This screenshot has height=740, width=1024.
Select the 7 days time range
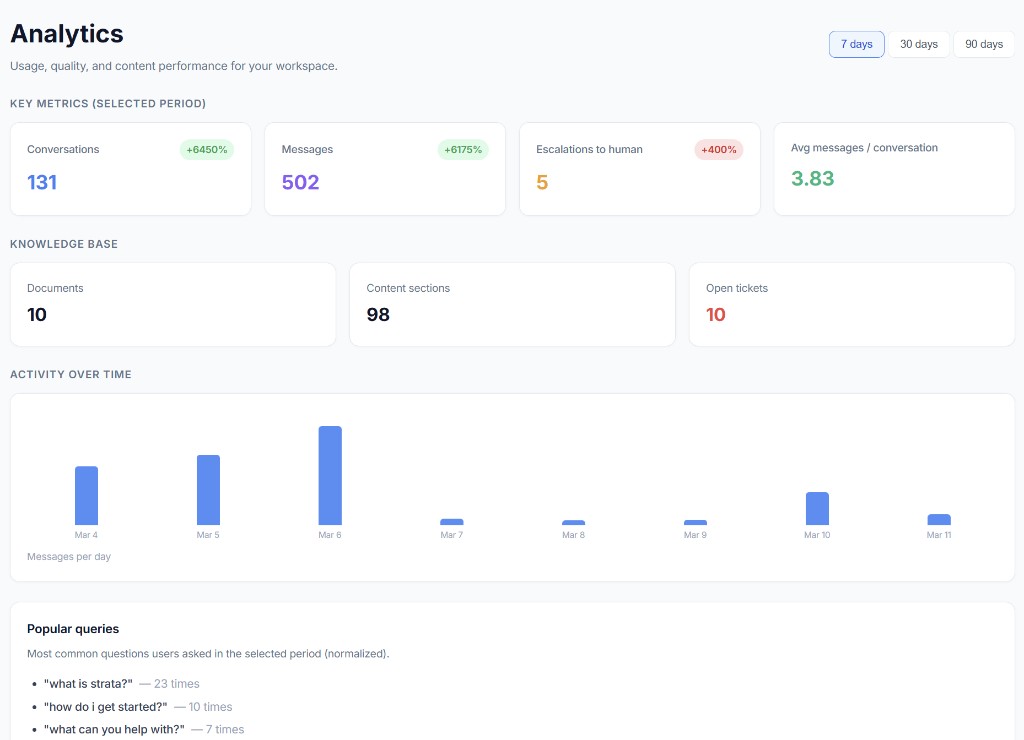point(856,44)
